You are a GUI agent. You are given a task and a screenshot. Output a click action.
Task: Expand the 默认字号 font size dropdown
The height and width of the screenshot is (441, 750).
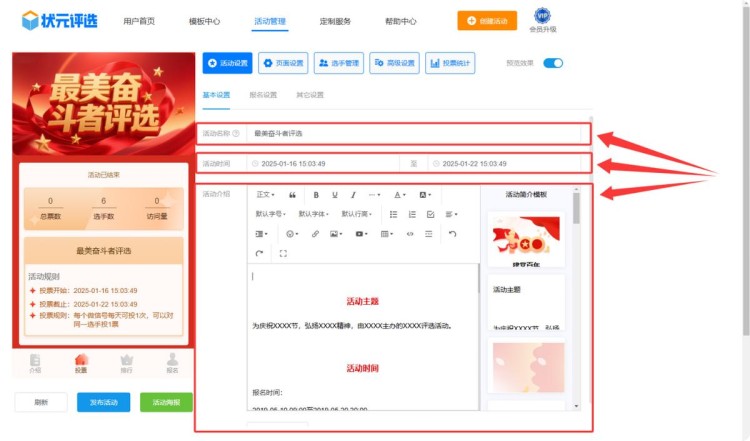pos(270,214)
